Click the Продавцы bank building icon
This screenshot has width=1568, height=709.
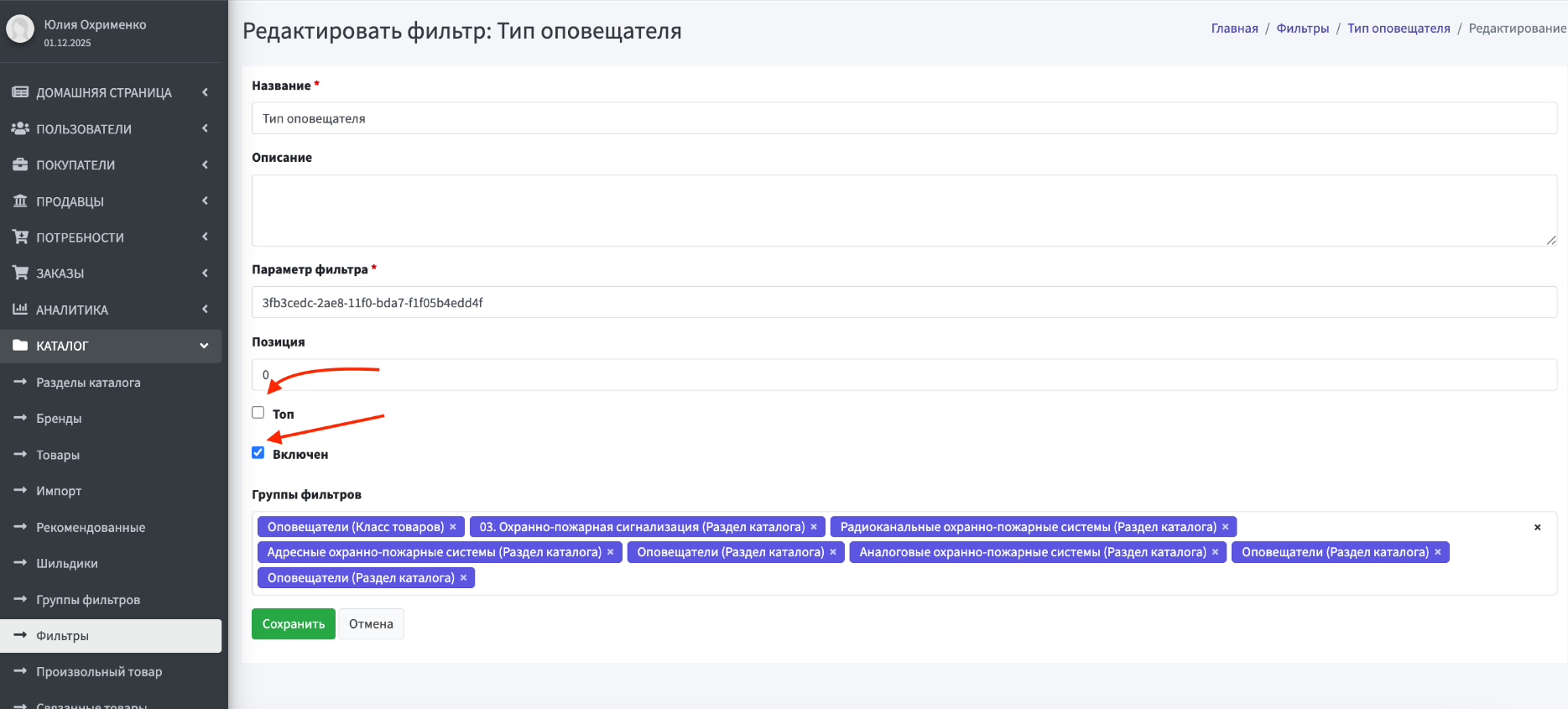[x=20, y=201]
